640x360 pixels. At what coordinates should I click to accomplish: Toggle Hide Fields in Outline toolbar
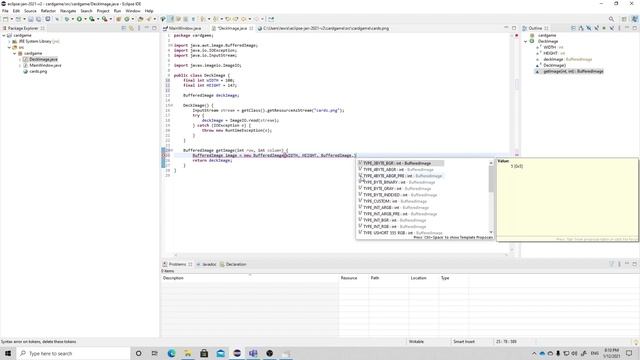[x=589, y=28]
